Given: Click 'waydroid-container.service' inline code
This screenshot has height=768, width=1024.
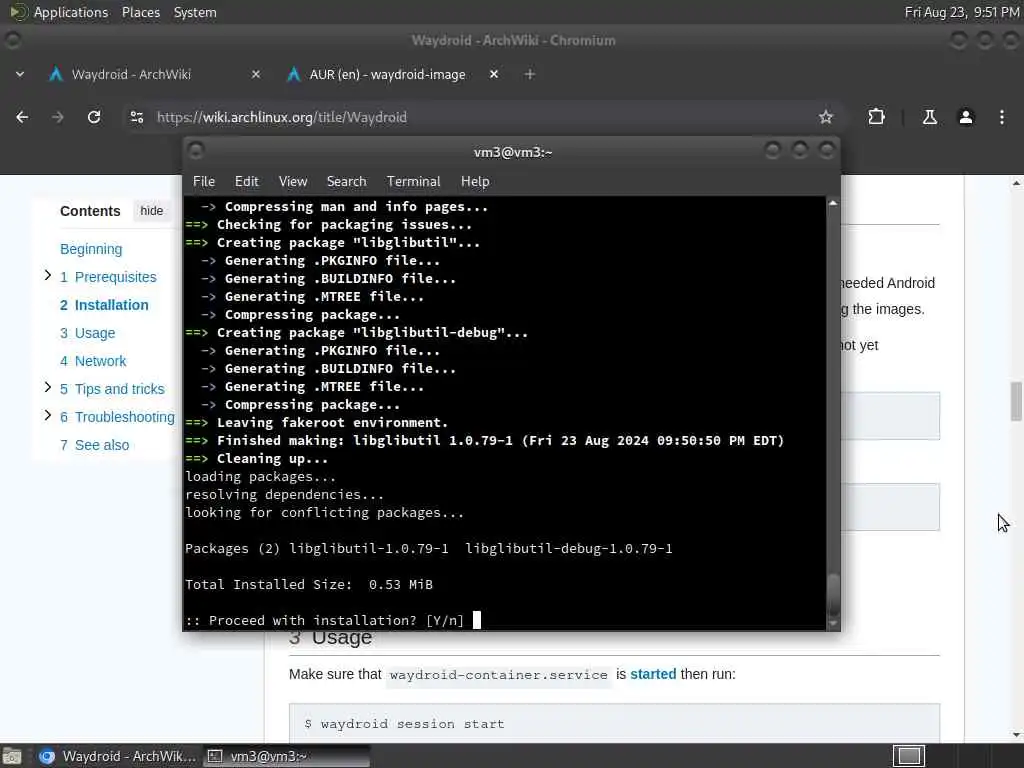Looking at the screenshot, I should 498,675.
